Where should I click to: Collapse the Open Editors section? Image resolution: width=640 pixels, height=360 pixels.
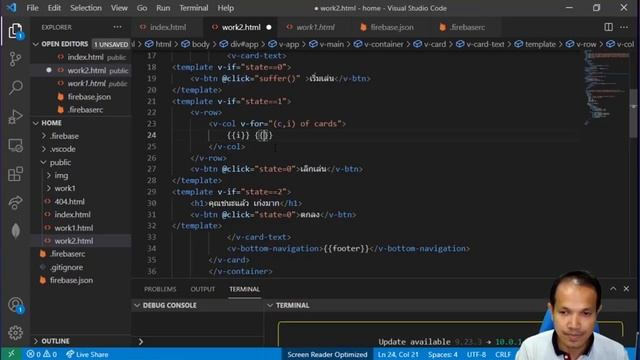(x=36, y=44)
